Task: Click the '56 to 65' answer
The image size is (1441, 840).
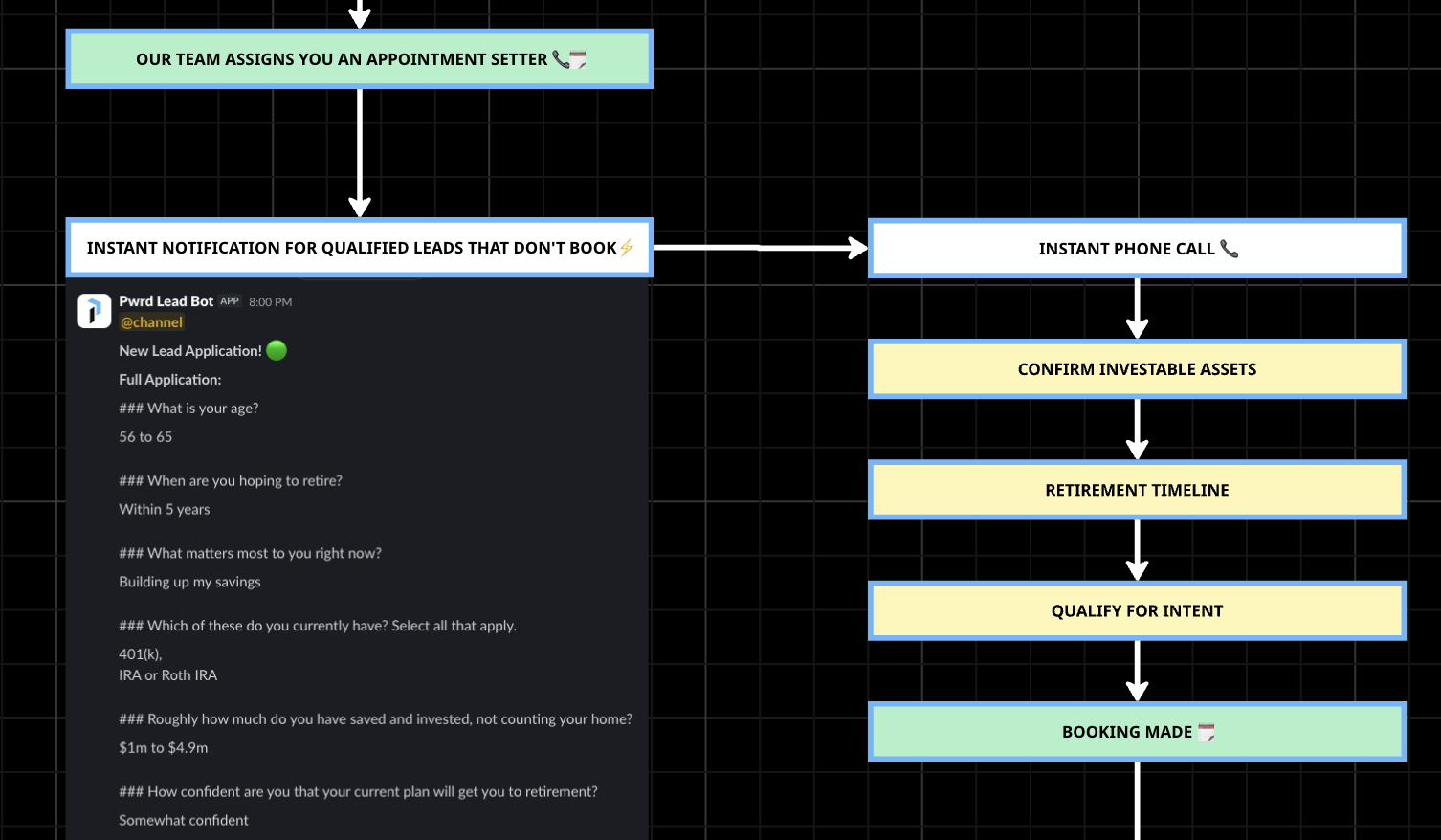Action: point(145,437)
